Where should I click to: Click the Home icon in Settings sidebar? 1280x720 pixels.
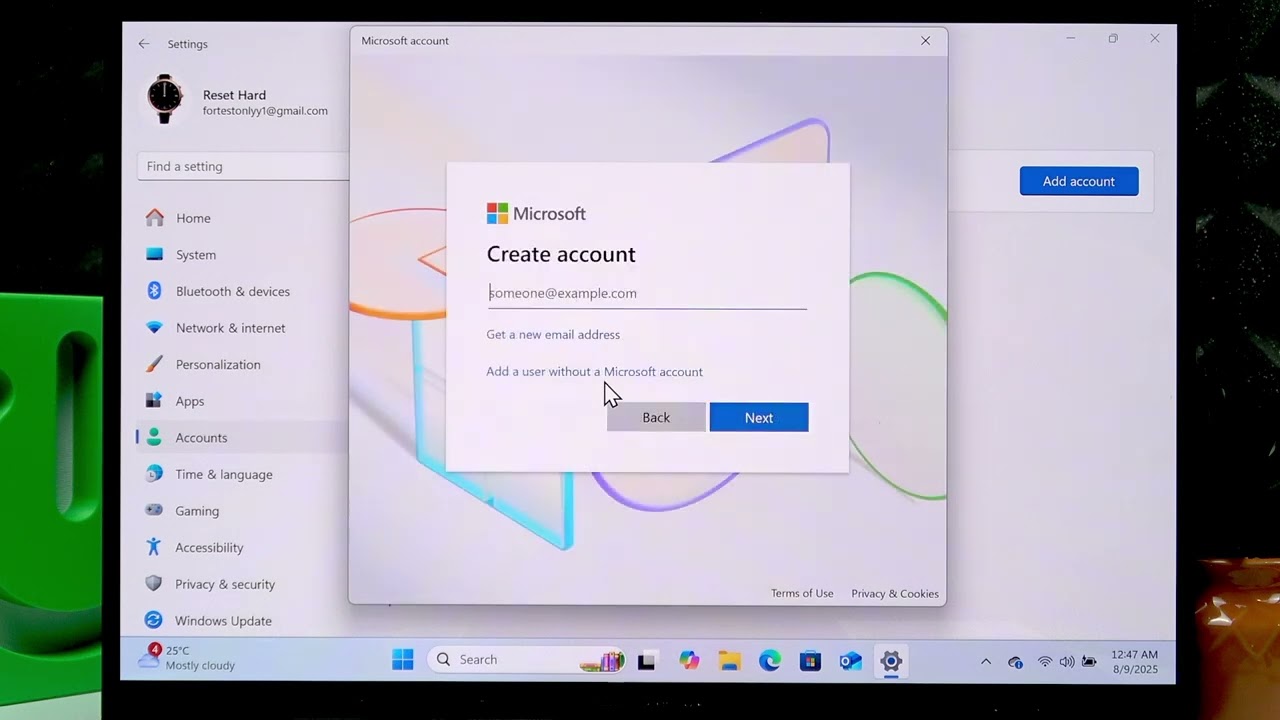pos(154,218)
